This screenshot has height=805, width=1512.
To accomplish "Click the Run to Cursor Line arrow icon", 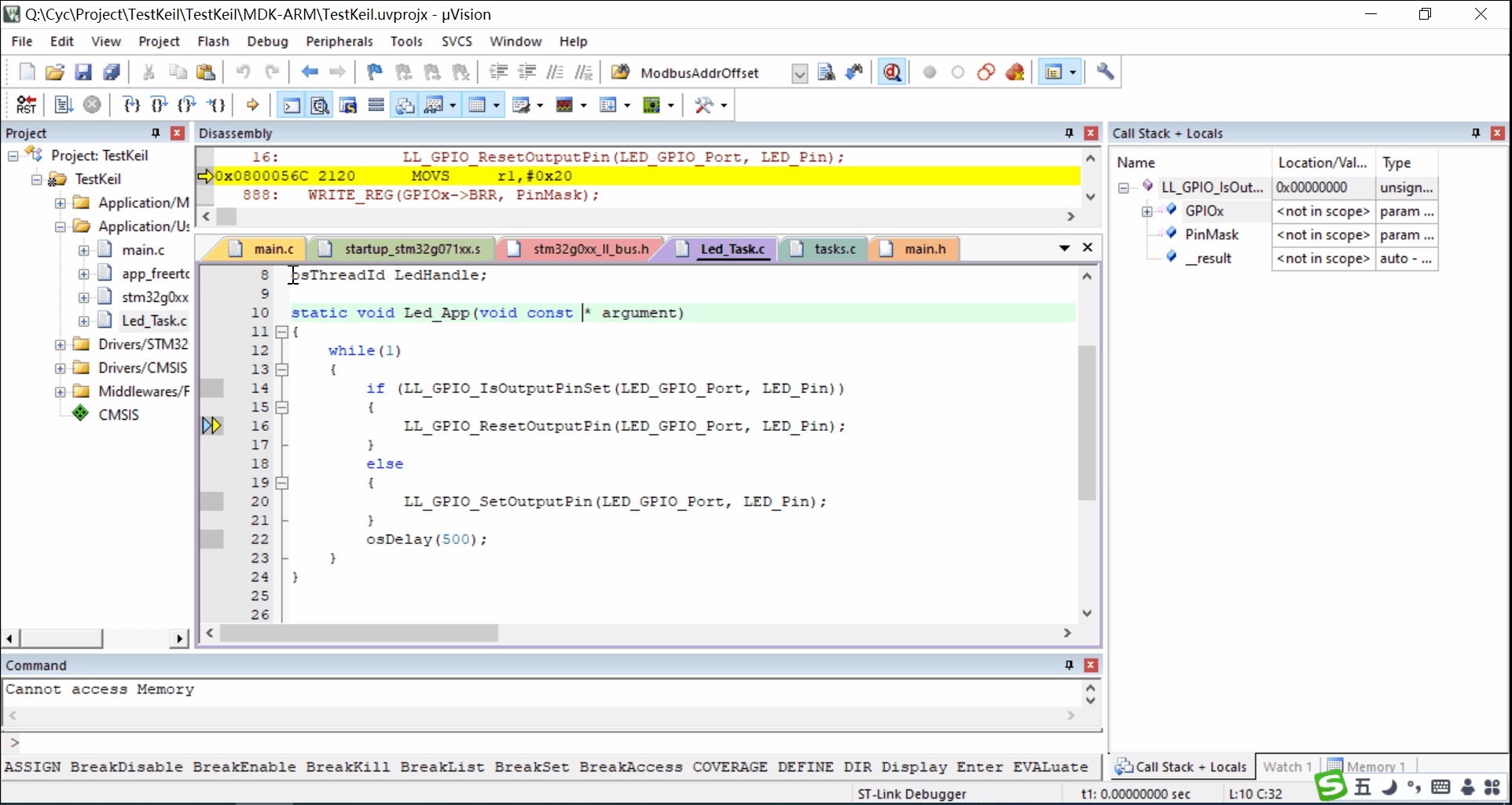I will (217, 105).
